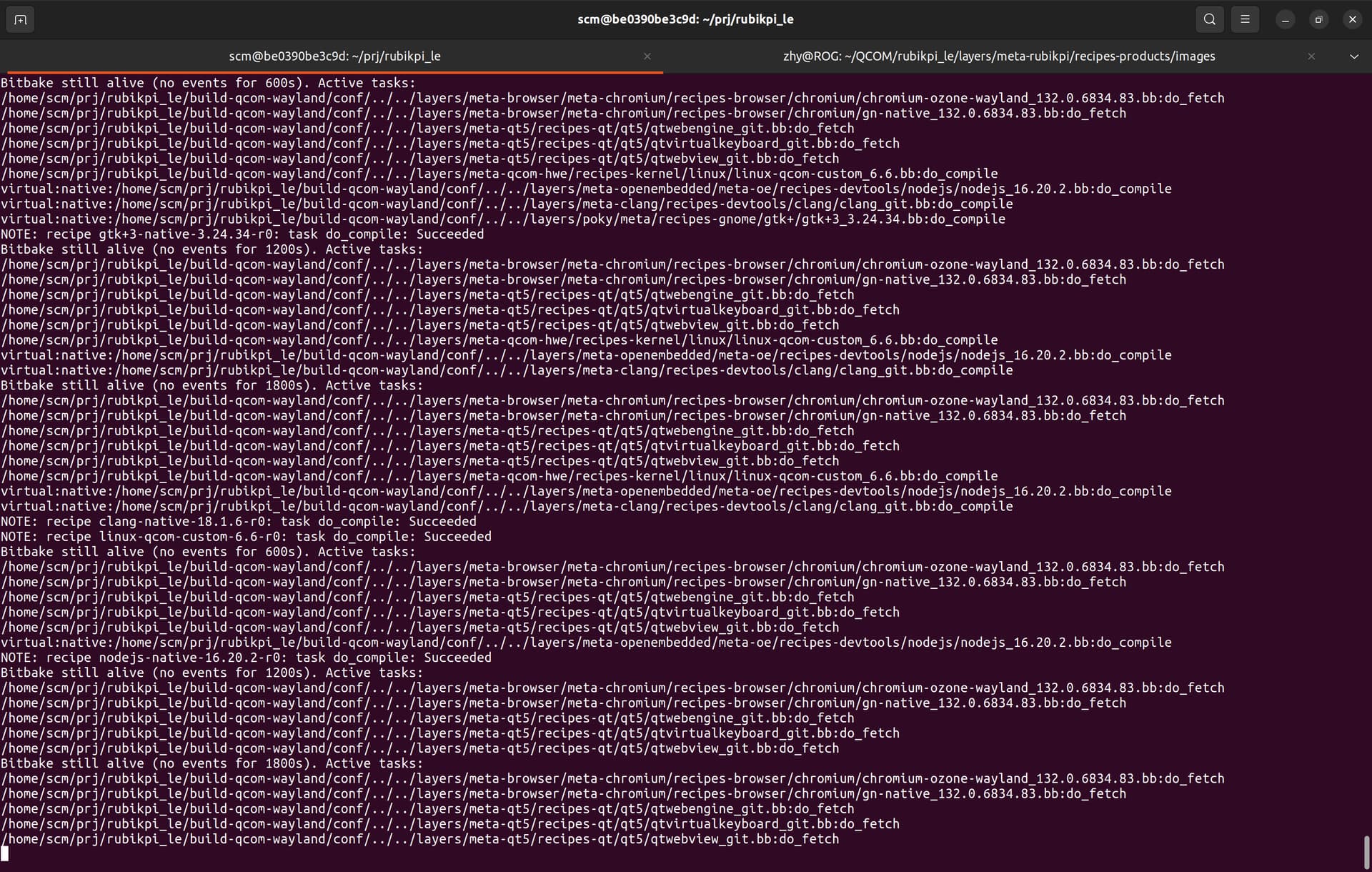Viewport: 1372px width, 872px height.
Task: Close the scm@be0390be3c9d tab
Action: pyautogui.click(x=647, y=56)
